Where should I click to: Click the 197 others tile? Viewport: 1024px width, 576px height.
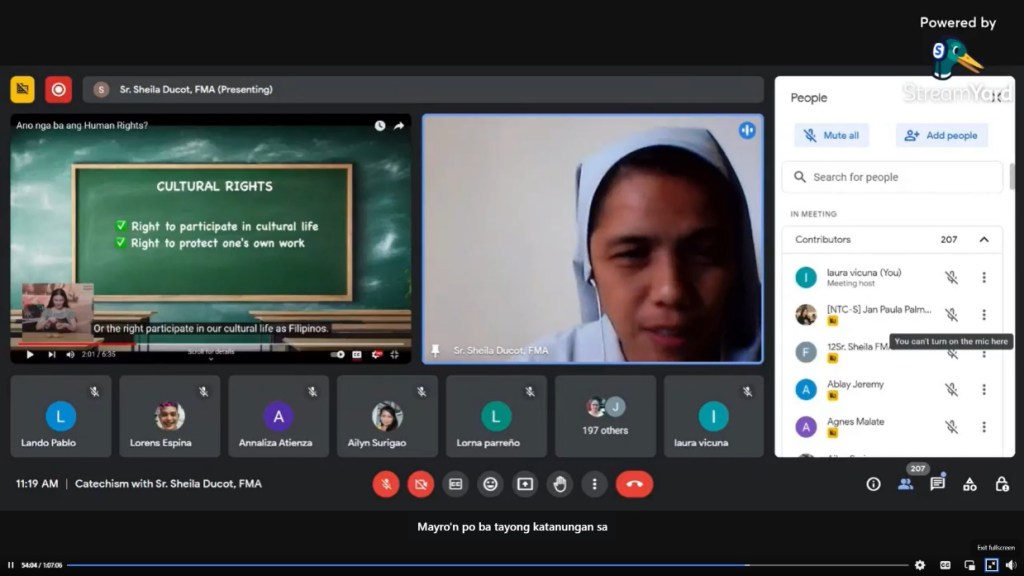click(605, 416)
